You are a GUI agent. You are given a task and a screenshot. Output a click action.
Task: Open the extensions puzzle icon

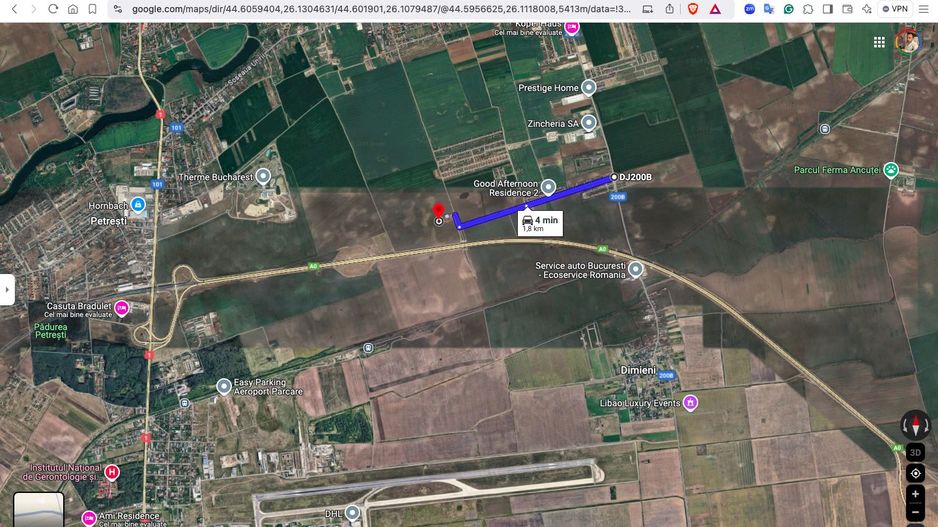tap(808, 9)
